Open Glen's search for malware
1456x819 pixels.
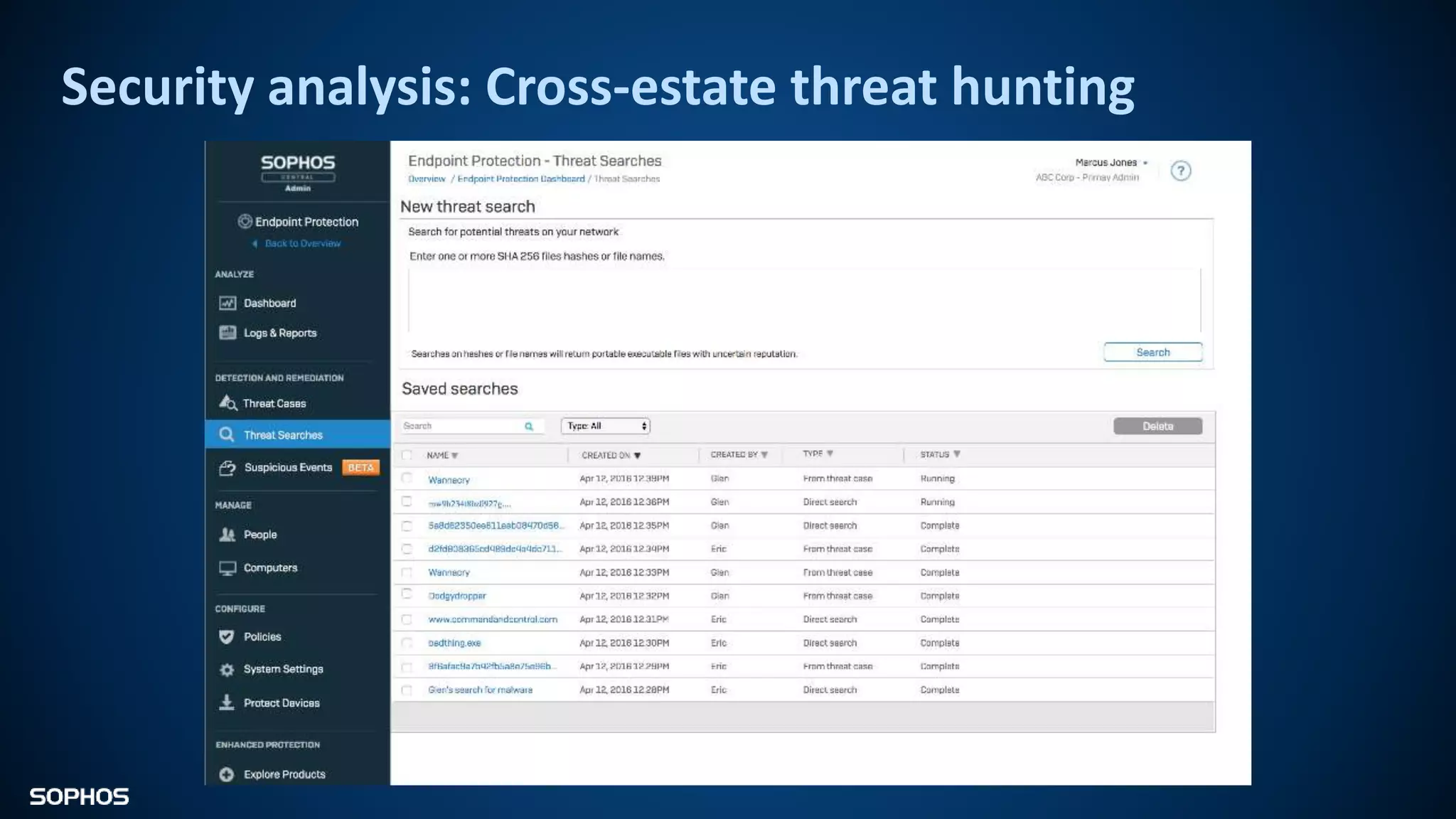coord(480,690)
